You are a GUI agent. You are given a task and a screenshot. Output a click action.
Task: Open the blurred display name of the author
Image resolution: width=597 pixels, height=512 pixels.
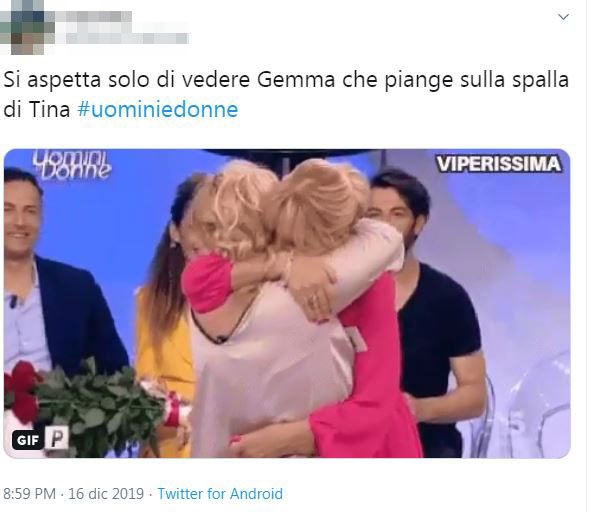tap(94, 17)
